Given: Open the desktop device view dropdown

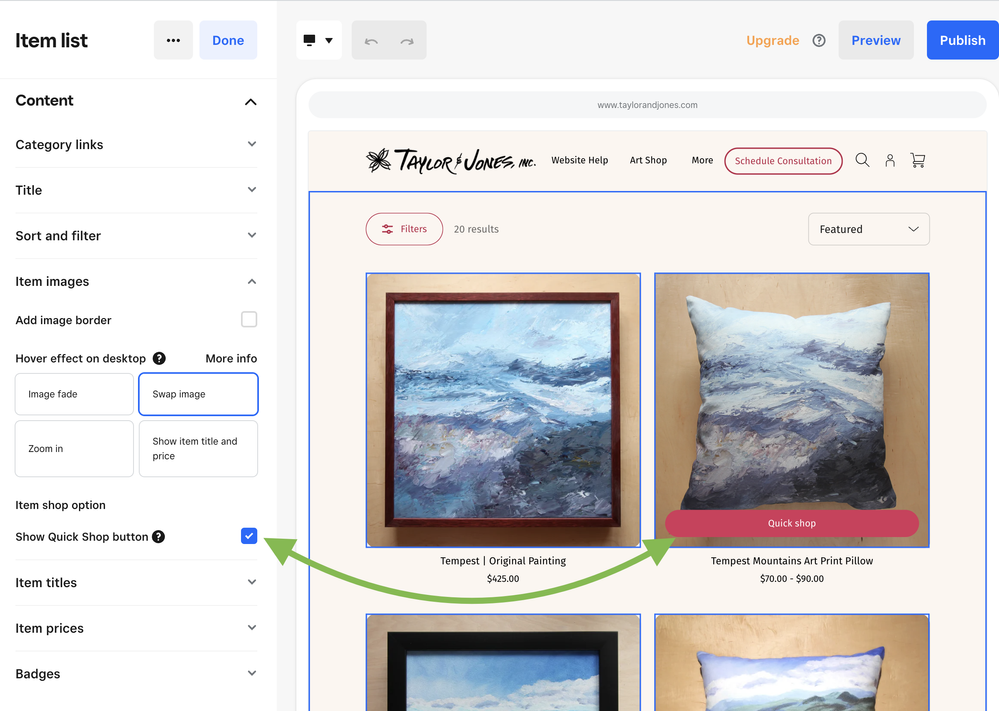Looking at the screenshot, I should [x=318, y=41].
